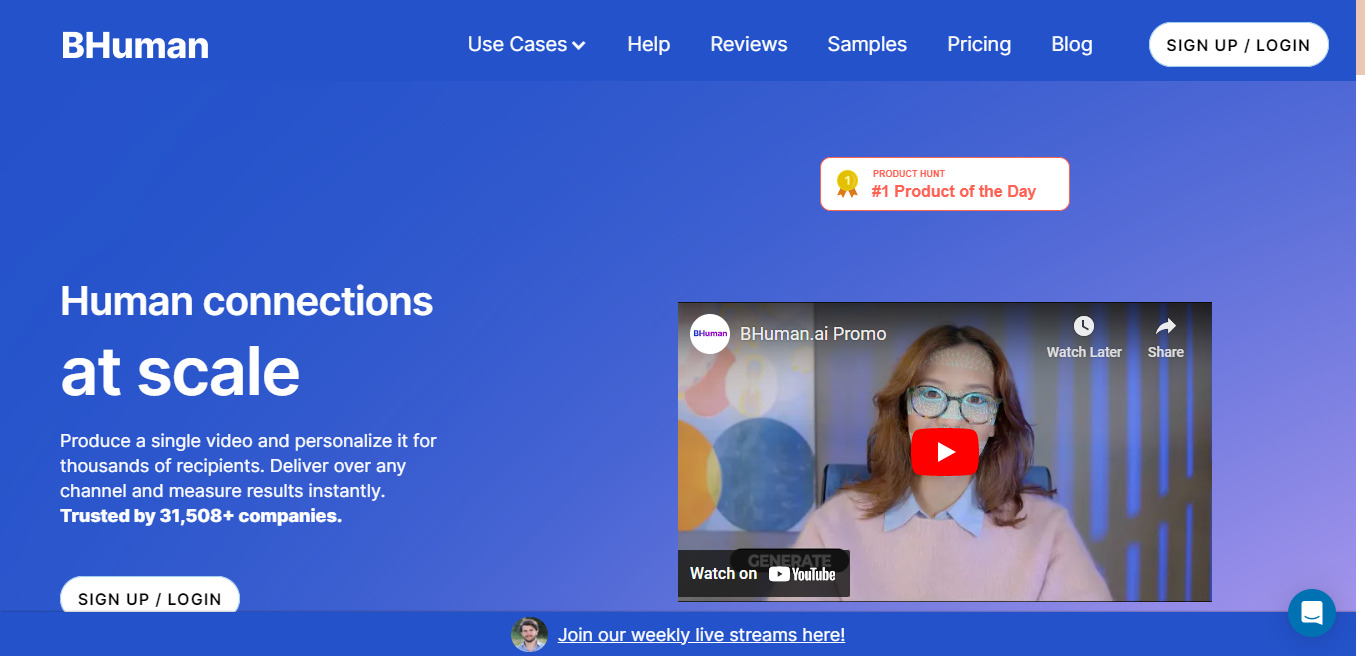
Task: Open the Samples nav link
Action: [x=867, y=44]
